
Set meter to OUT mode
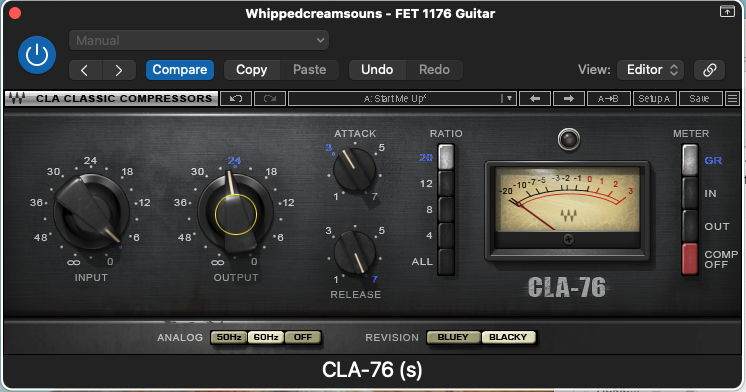coord(690,226)
